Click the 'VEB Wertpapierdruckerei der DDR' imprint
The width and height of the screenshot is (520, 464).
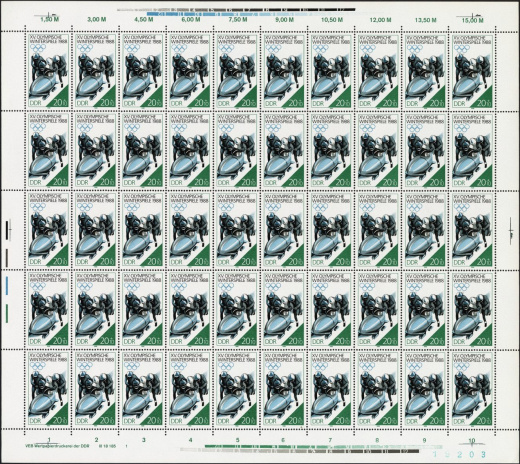pos(59,446)
